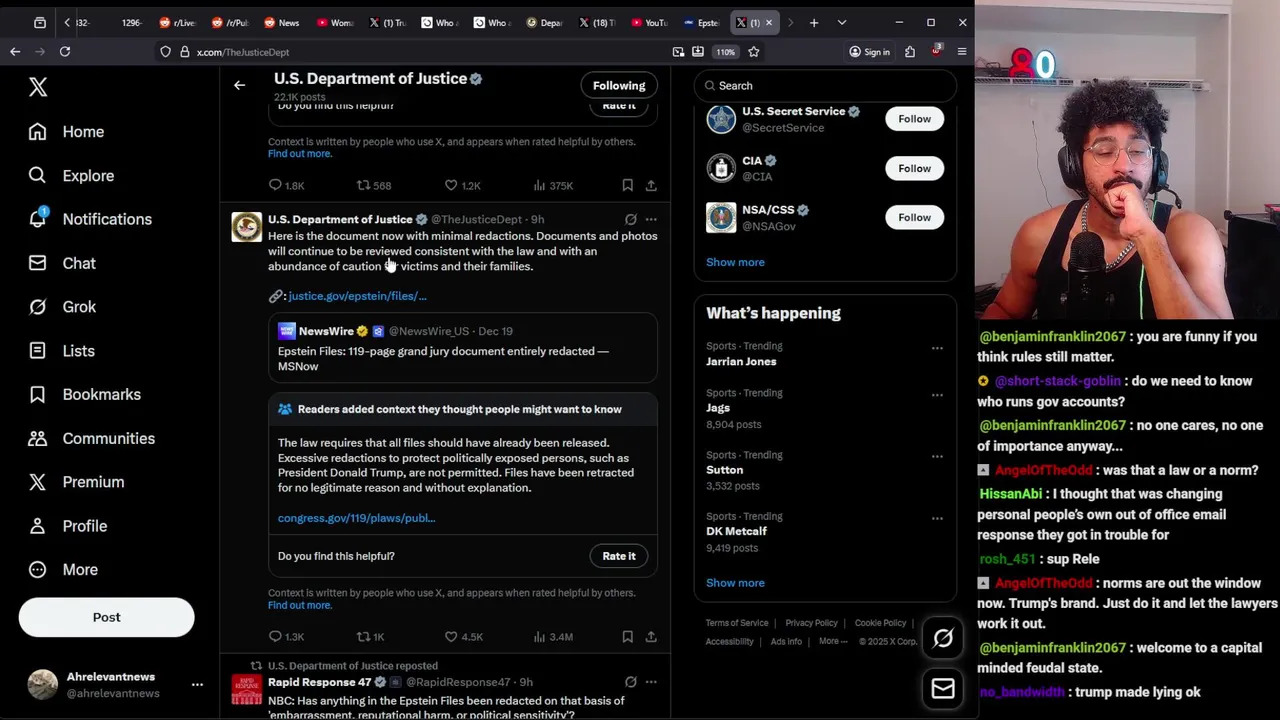Click Show more under What's happening

click(735, 583)
